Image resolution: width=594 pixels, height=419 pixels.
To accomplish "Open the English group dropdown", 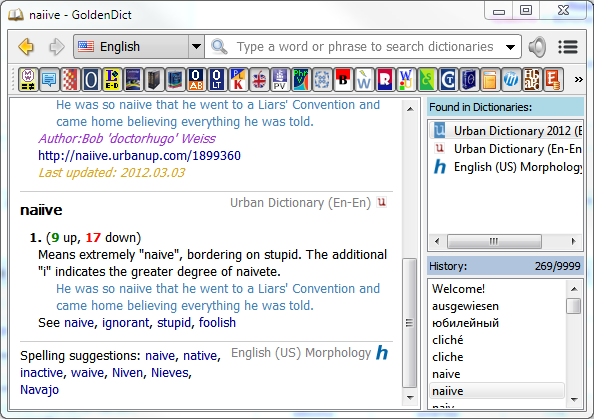I will (139, 47).
